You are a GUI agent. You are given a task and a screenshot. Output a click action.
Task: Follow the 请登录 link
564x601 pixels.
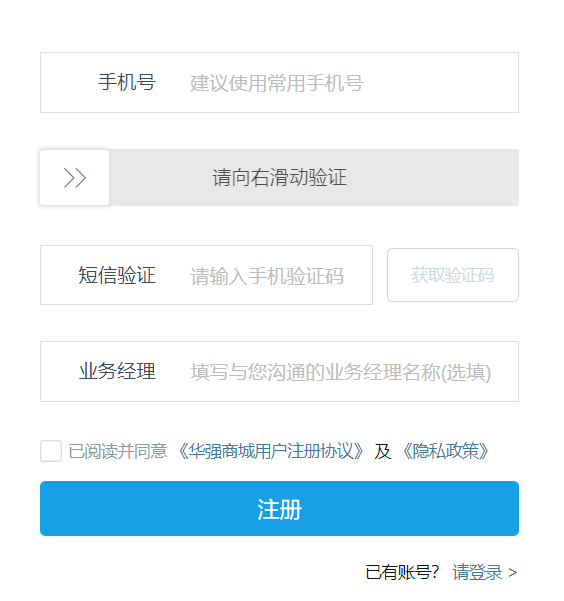click(x=477, y=572)
